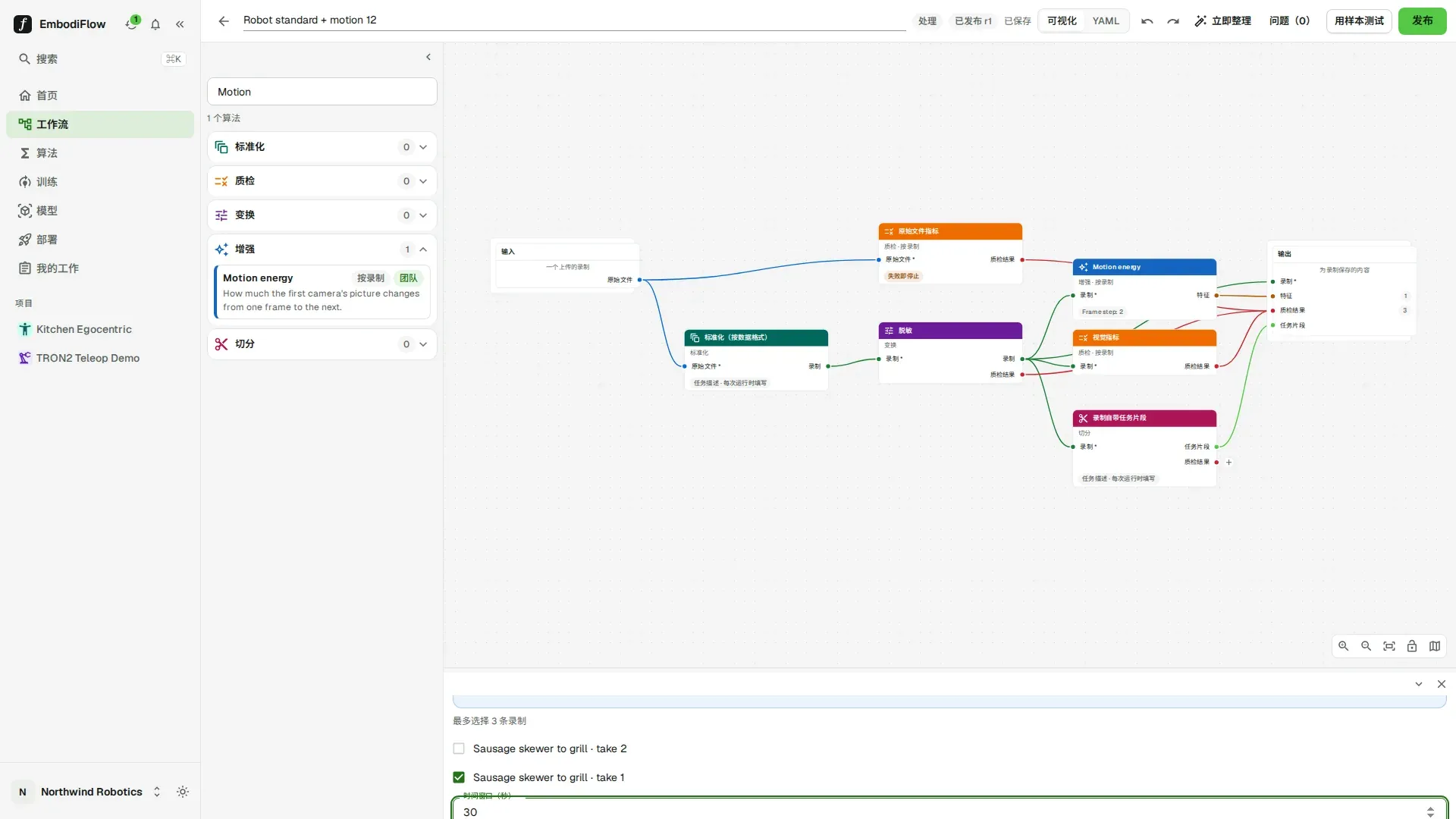Open the minimap icon on canvas controls

[1434, 646]
